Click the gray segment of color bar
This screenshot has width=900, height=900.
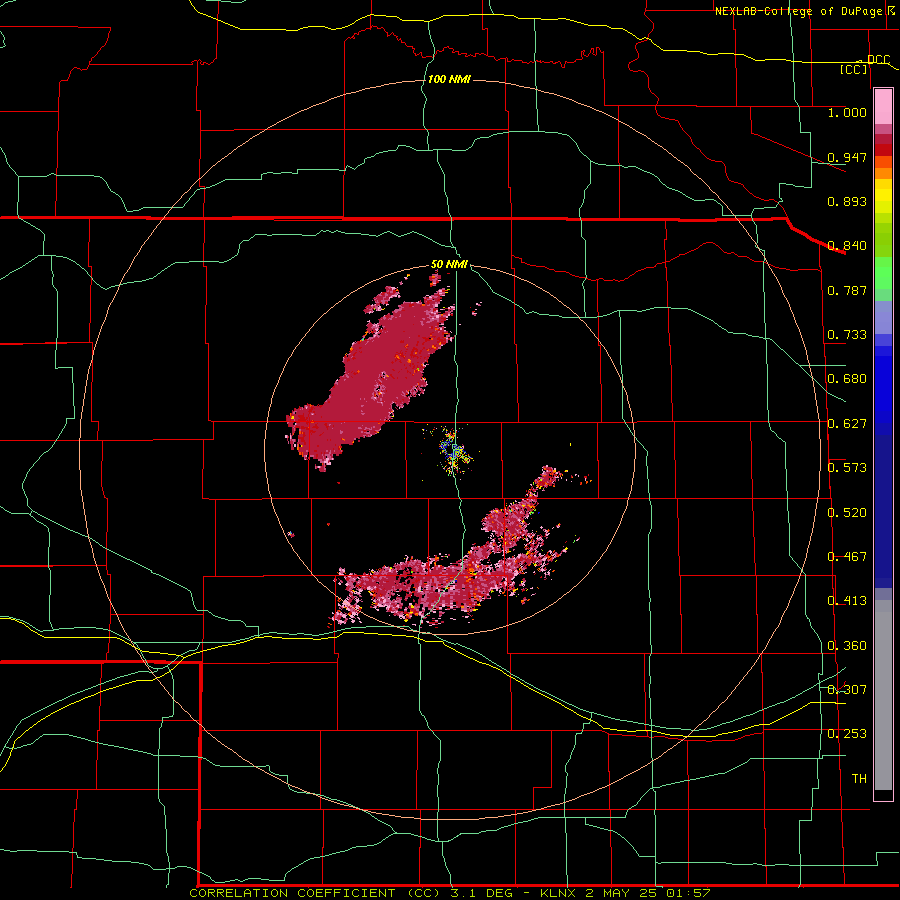pos(883,695)
